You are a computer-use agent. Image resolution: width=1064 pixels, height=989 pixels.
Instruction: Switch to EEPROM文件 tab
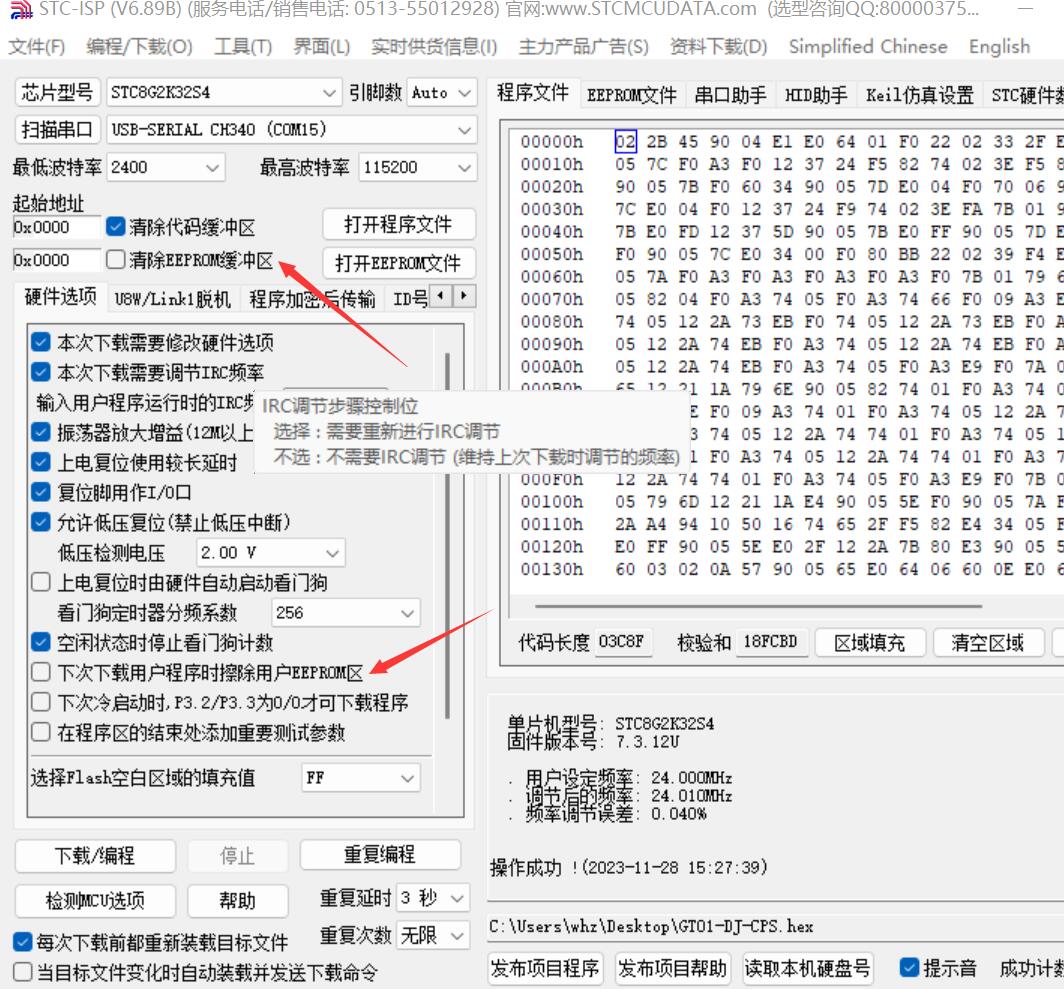tap(632, 94)
